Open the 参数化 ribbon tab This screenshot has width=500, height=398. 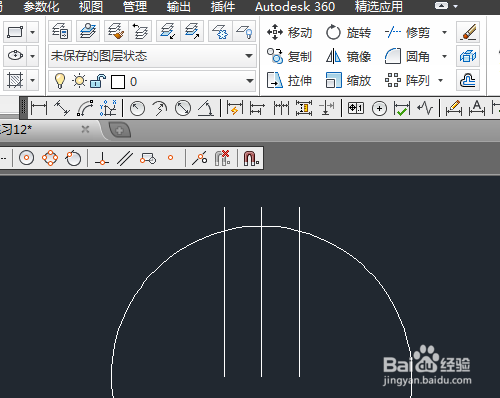click(41, 7)
